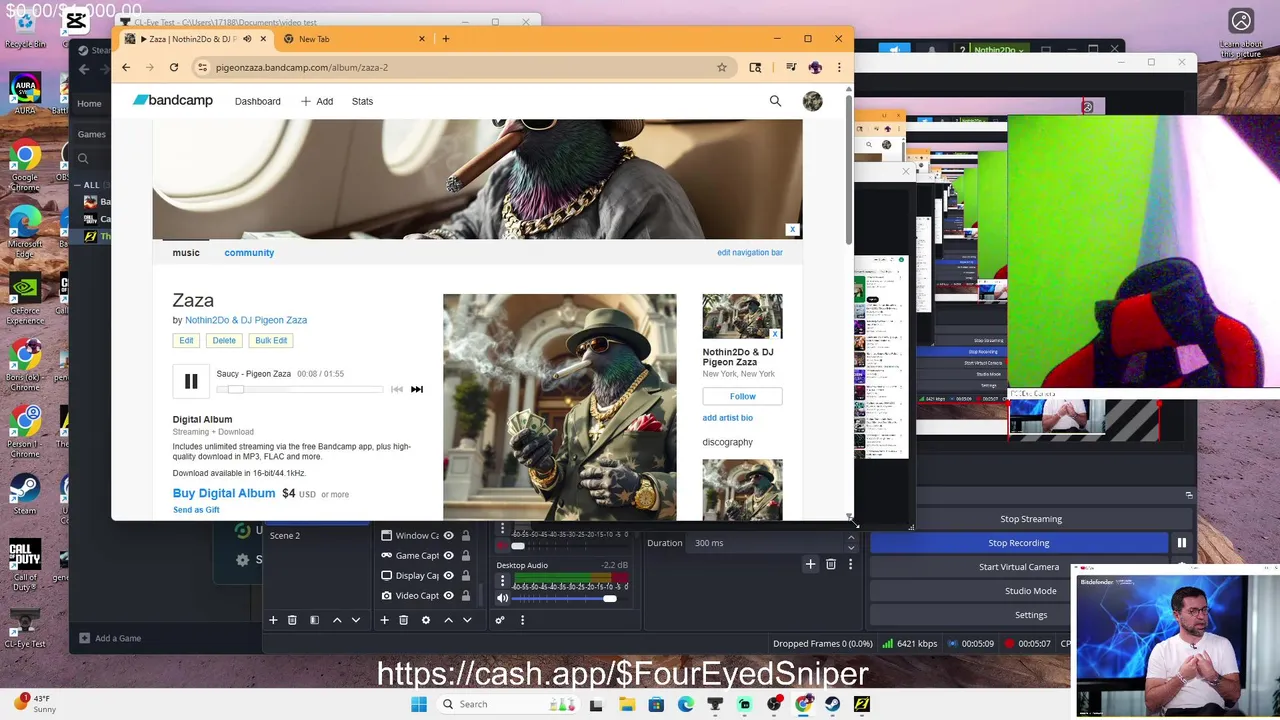Open Stats in Bandcamp nav
1280x720 pixels.
point(362,101)
